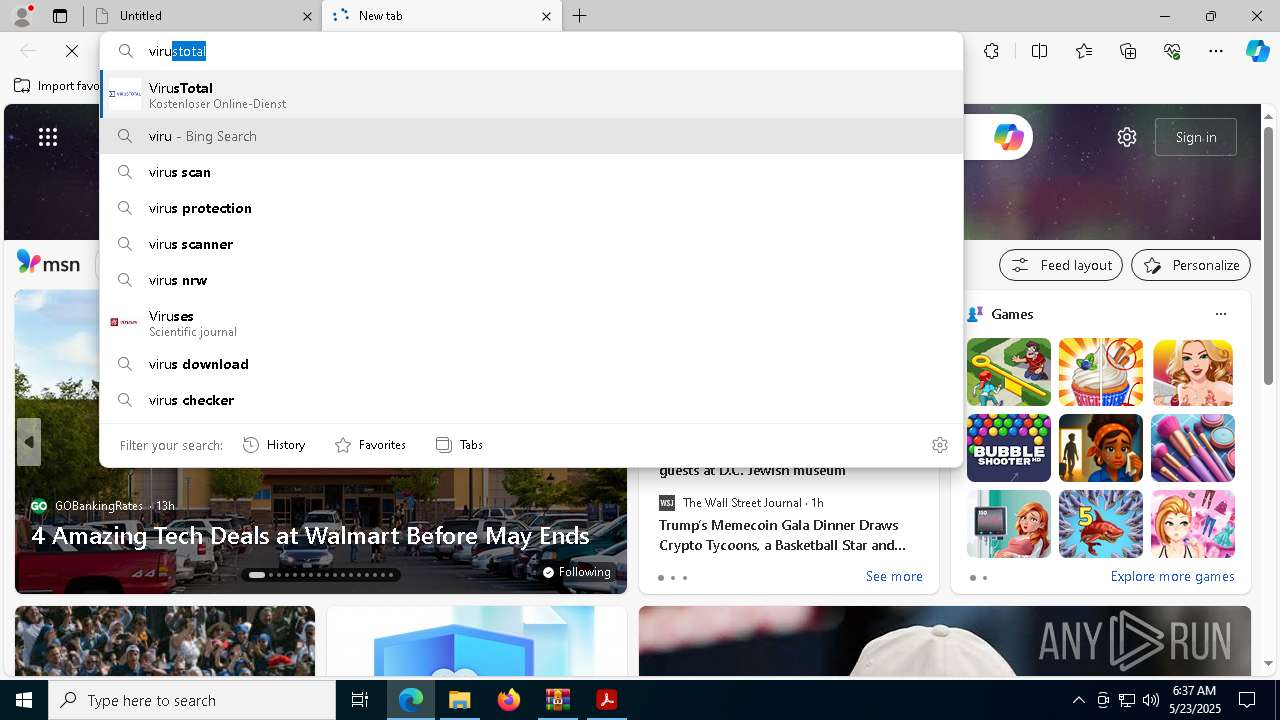Select the VirusTotal suggestion
1280x720 pixels.
531,94
